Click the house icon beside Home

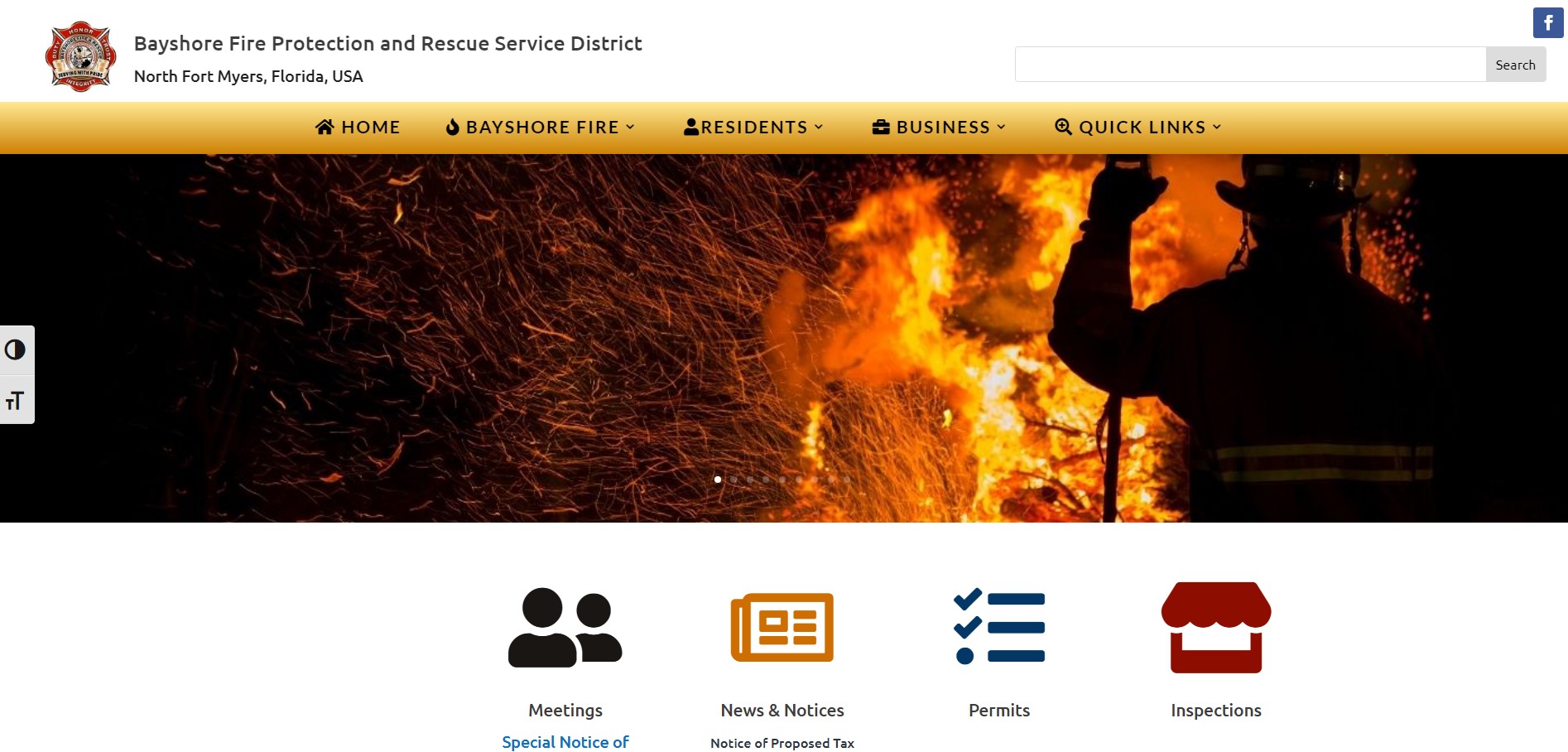[x=325, y=127]
